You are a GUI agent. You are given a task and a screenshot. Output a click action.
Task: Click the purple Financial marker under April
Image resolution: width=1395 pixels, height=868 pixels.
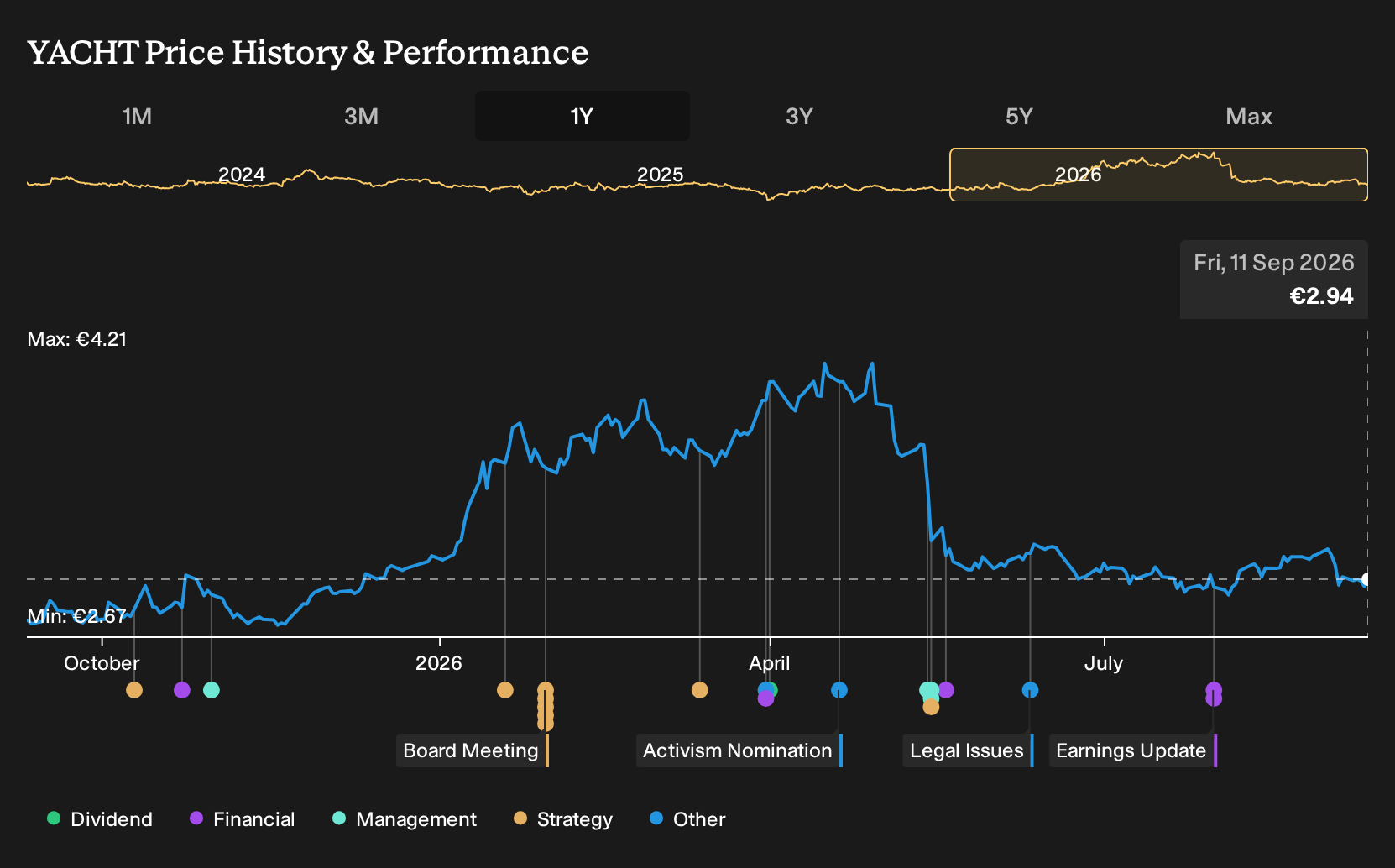(x=765, y=698)
